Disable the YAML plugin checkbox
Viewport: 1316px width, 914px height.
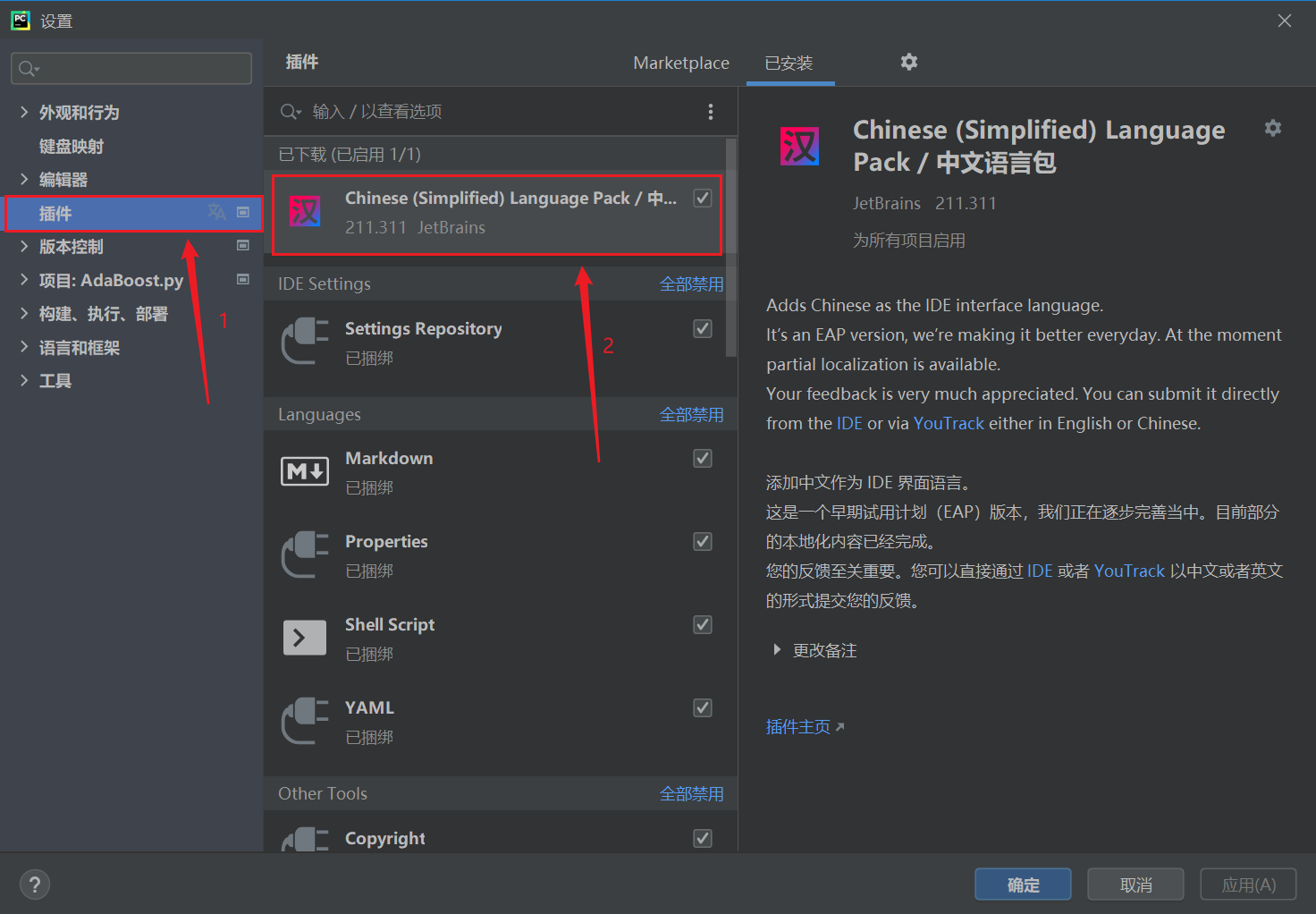pyautogui.click(x=703, y=707)
